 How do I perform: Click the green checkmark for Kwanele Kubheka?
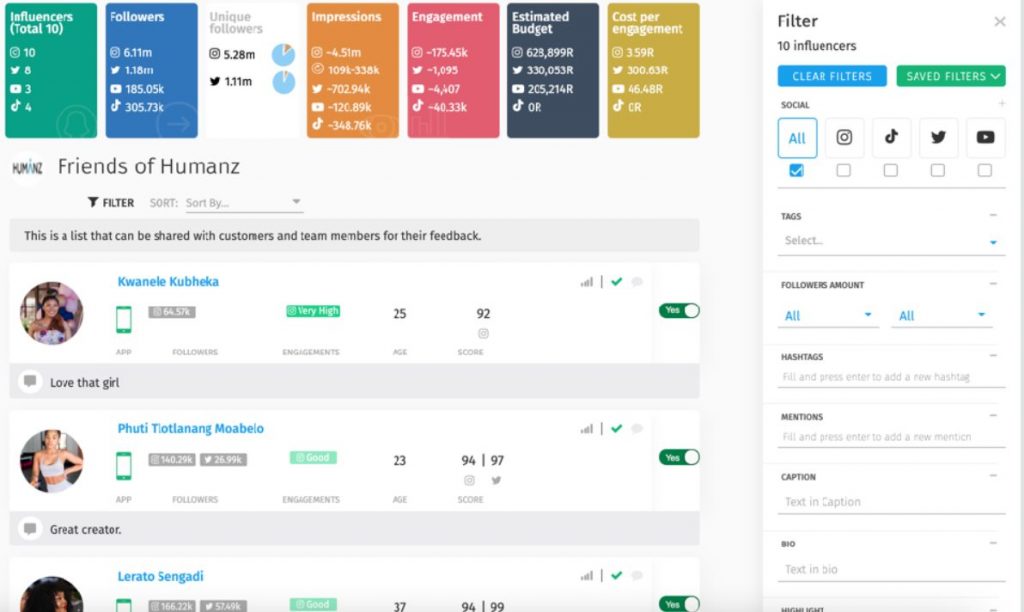616,282
